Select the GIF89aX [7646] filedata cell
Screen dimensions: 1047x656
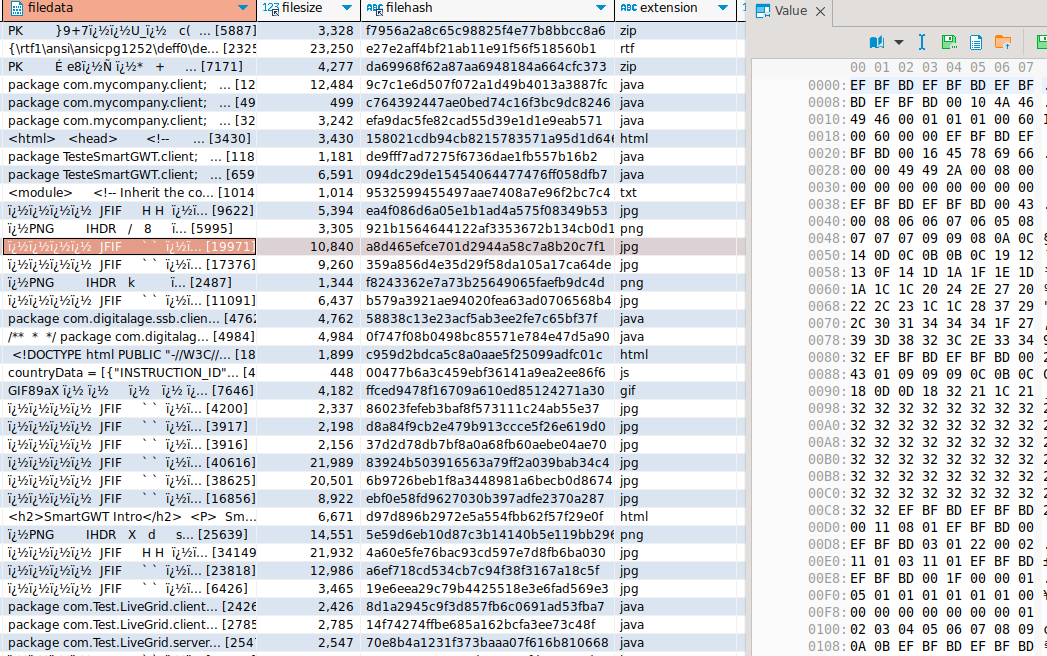coord(130,391)
